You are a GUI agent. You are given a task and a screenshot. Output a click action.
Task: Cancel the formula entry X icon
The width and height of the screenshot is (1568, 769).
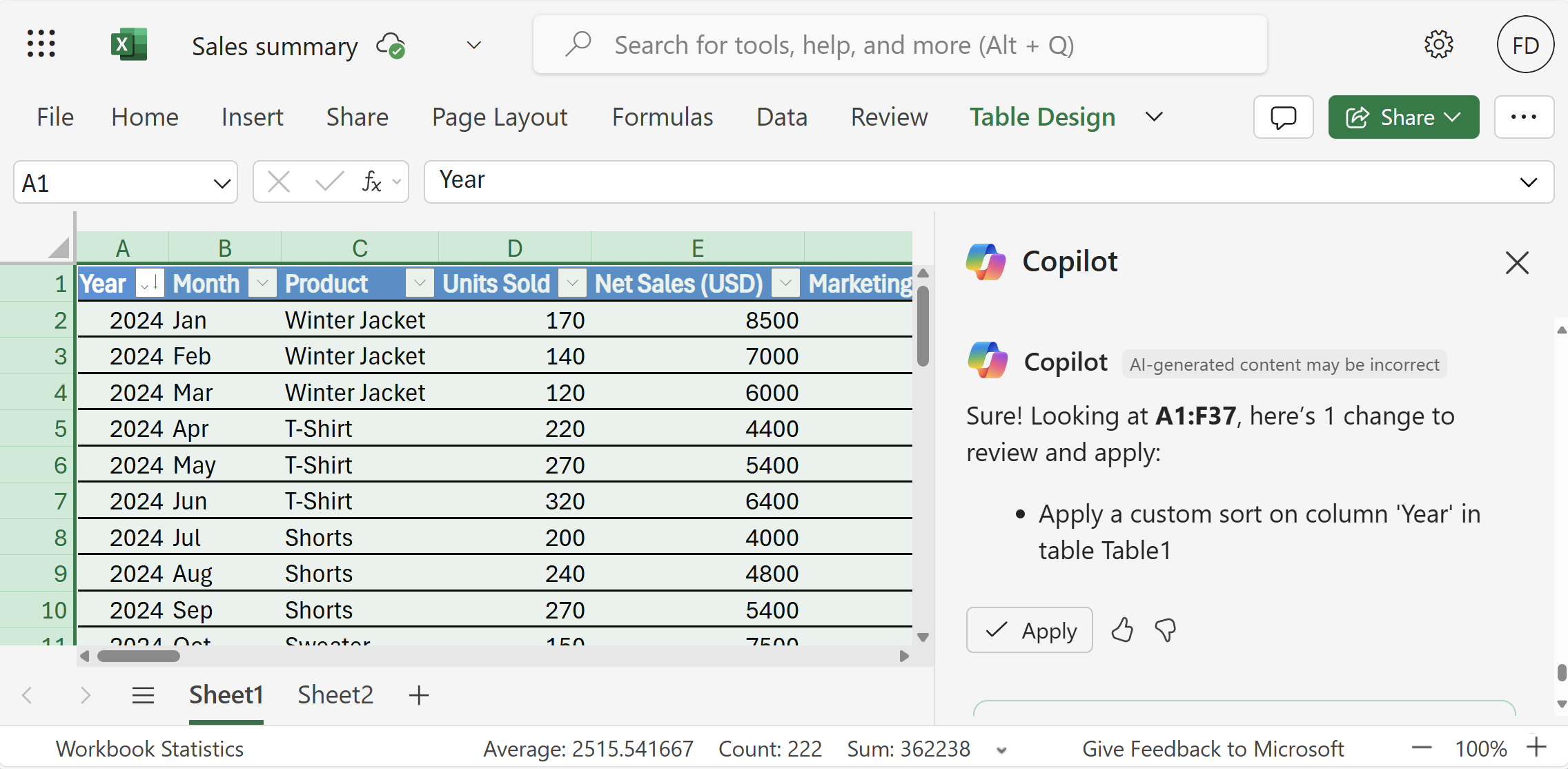coord(279,182)
